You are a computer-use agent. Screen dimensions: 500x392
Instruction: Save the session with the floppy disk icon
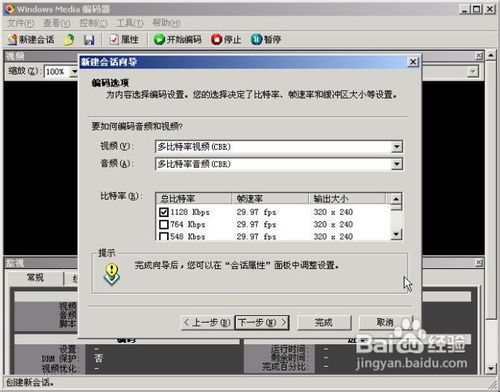89,40
